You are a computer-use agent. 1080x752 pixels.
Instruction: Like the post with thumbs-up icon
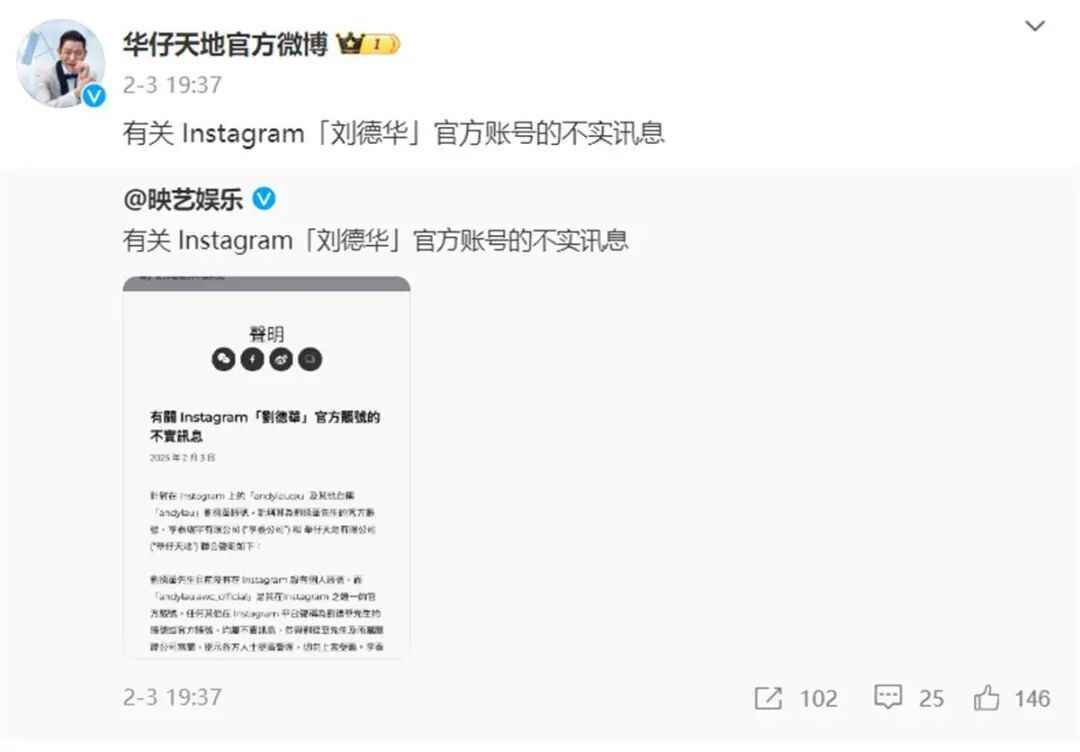[x=986, y=698]
